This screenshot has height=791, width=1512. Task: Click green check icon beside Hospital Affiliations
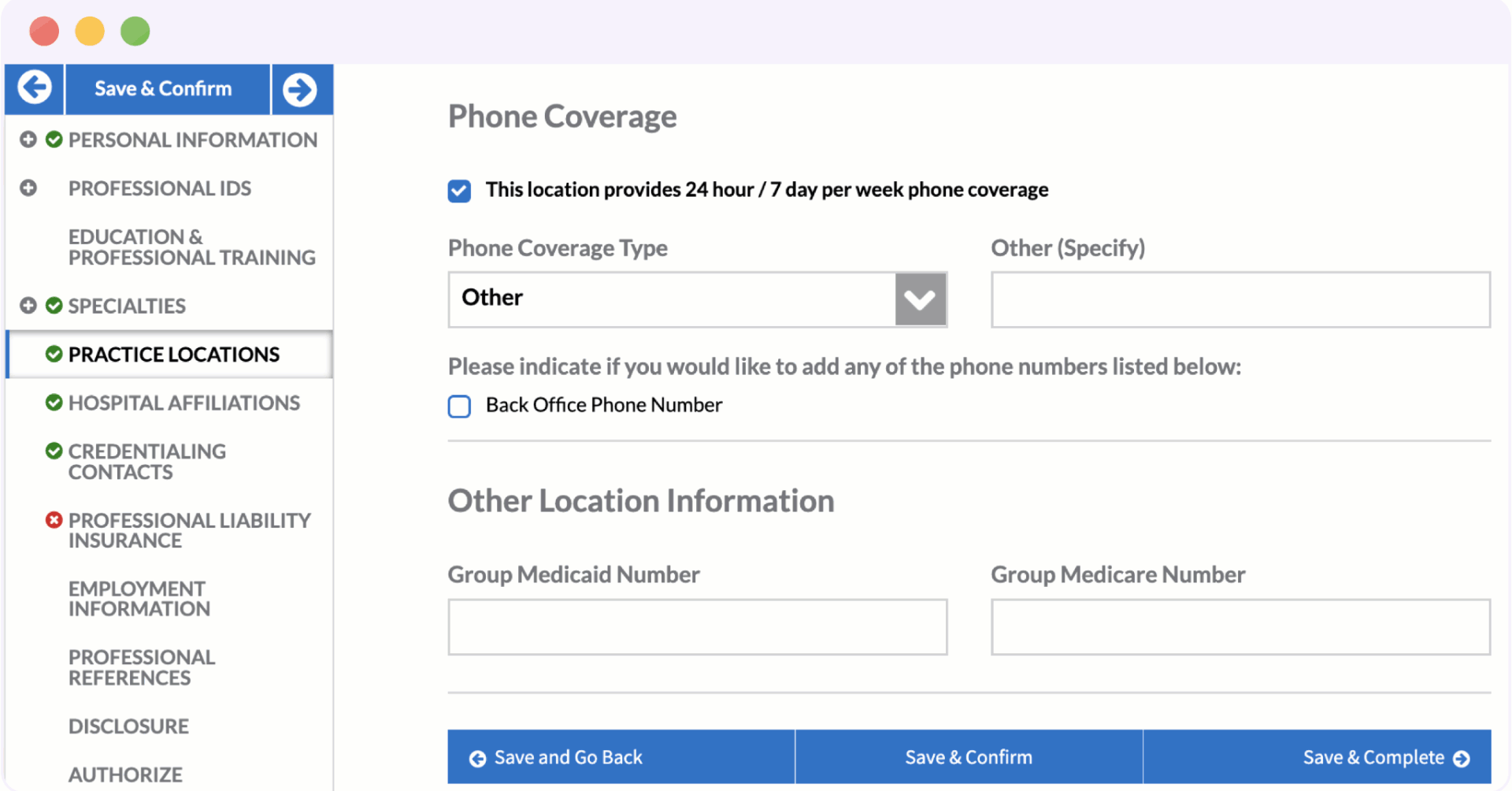(x=54, y=403)
